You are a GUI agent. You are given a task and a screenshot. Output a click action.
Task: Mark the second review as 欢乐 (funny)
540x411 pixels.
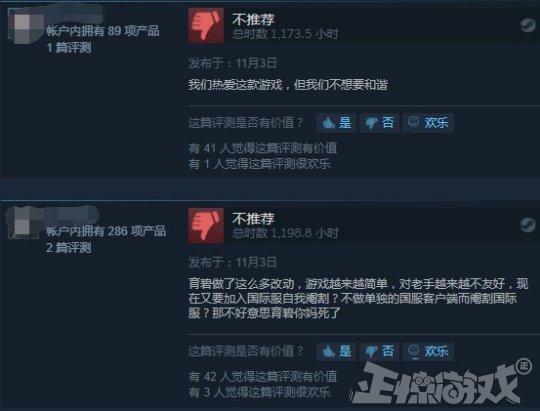coord(428,351)
